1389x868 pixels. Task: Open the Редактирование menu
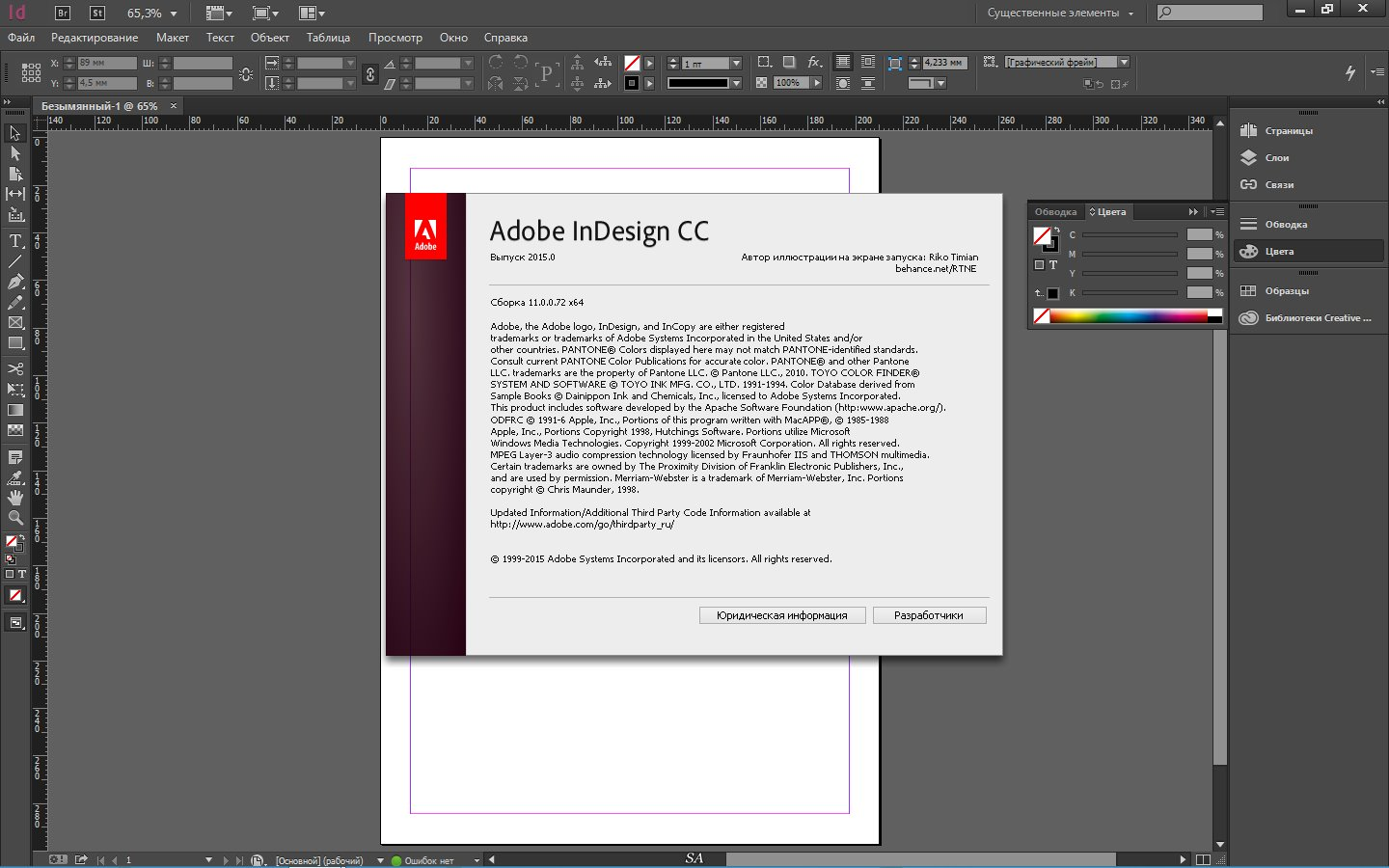95,38
